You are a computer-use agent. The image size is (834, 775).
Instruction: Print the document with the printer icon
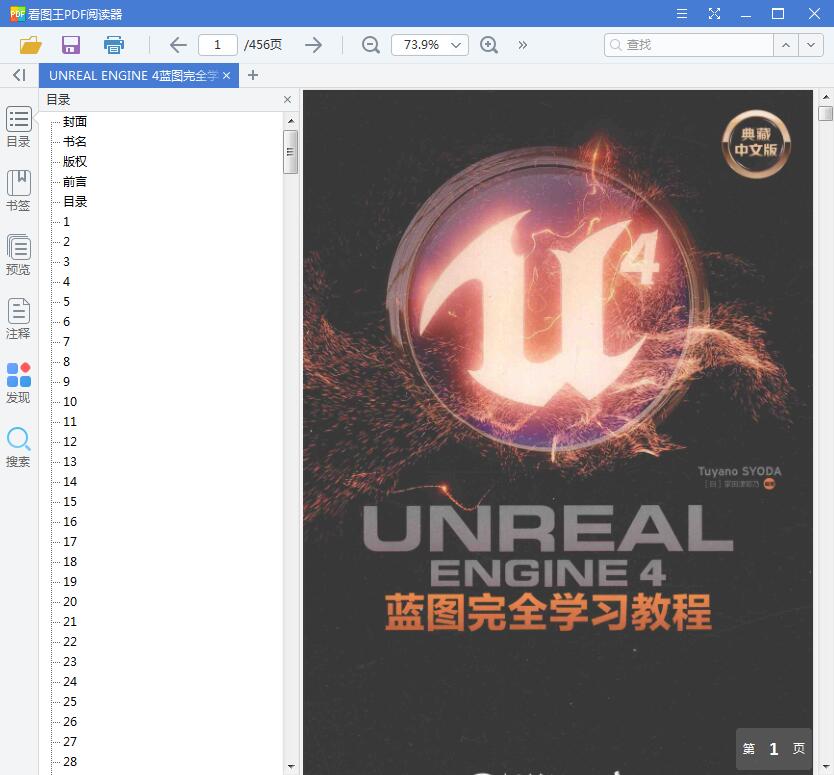pyautogui.click(x=114, y=45)
